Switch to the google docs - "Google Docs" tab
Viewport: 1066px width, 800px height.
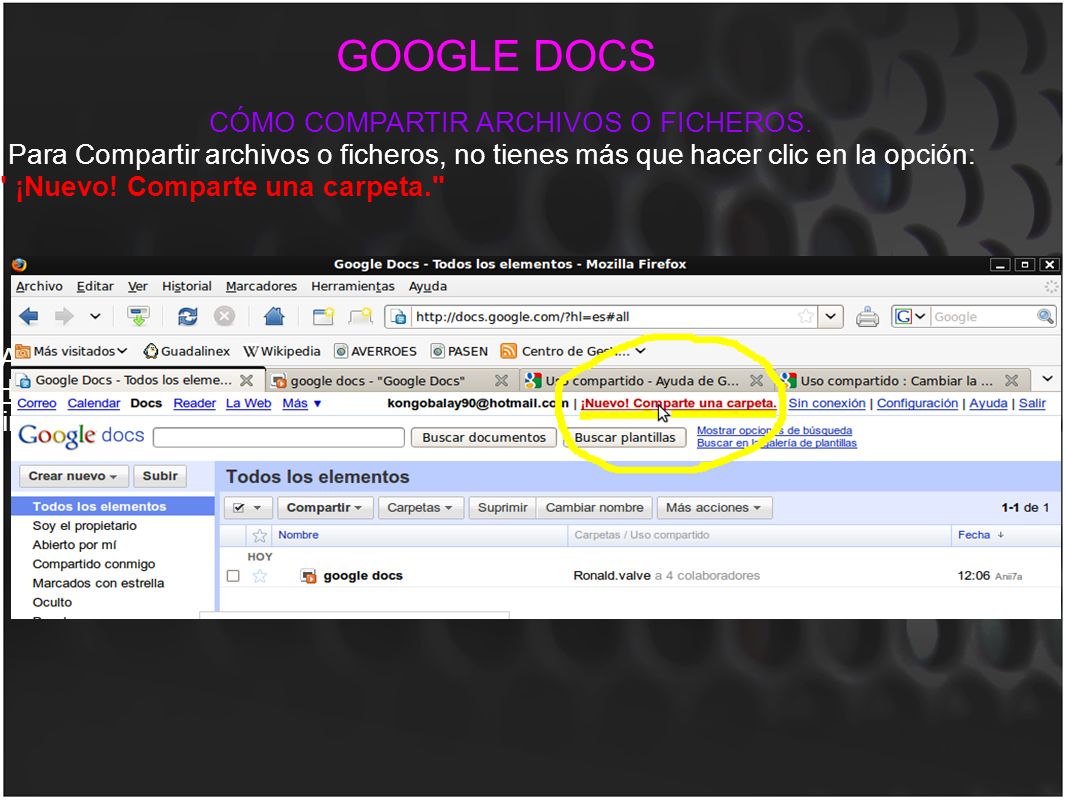(x=377, y=381)
